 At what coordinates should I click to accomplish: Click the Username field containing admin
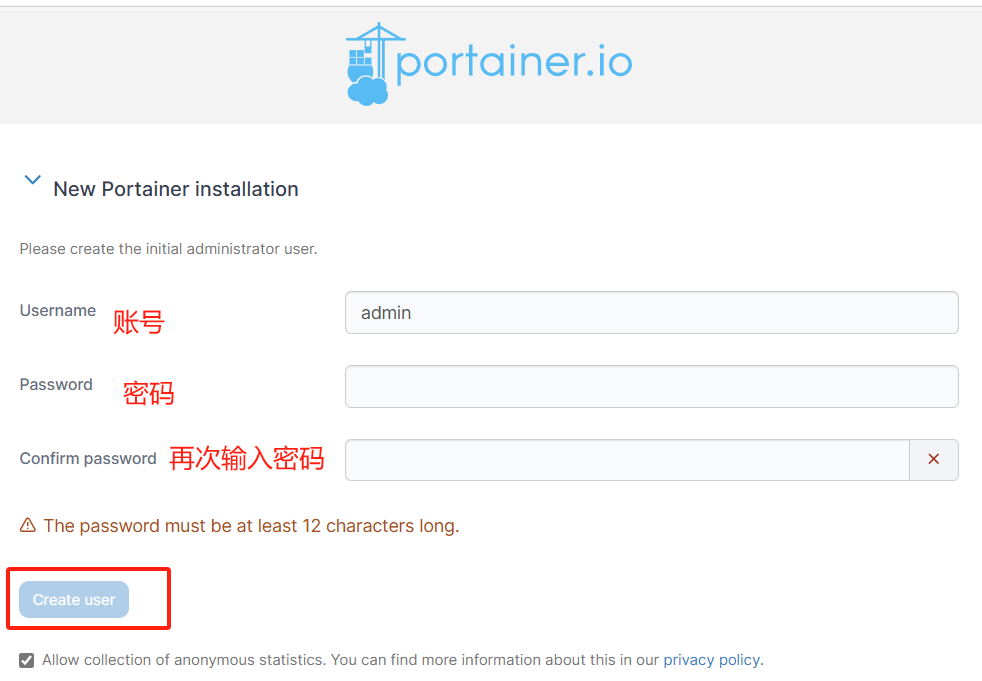click(x=651, y=313)
